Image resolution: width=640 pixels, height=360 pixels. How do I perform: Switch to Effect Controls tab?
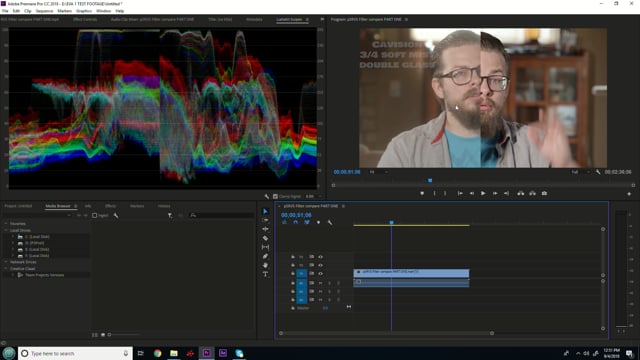pos(85,19)
